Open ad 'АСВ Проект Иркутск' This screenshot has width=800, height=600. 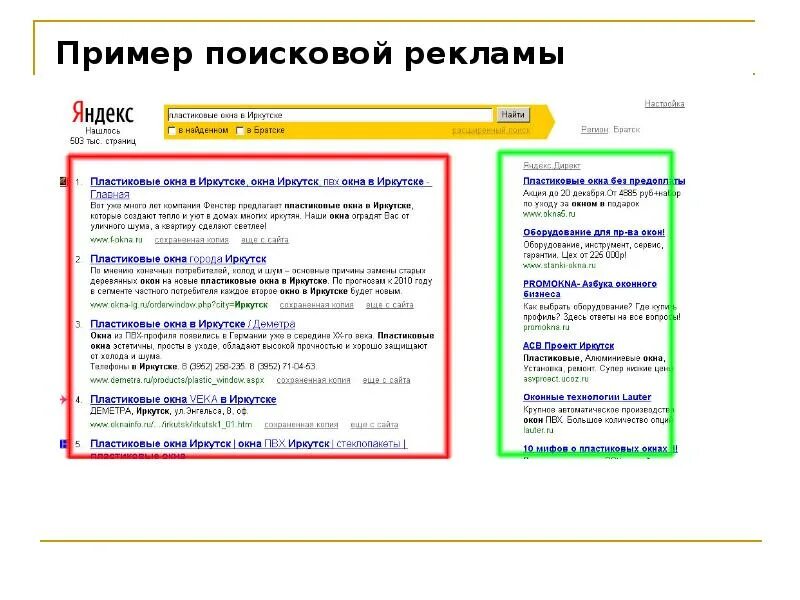pyautogui.click(x=568, y=345)
